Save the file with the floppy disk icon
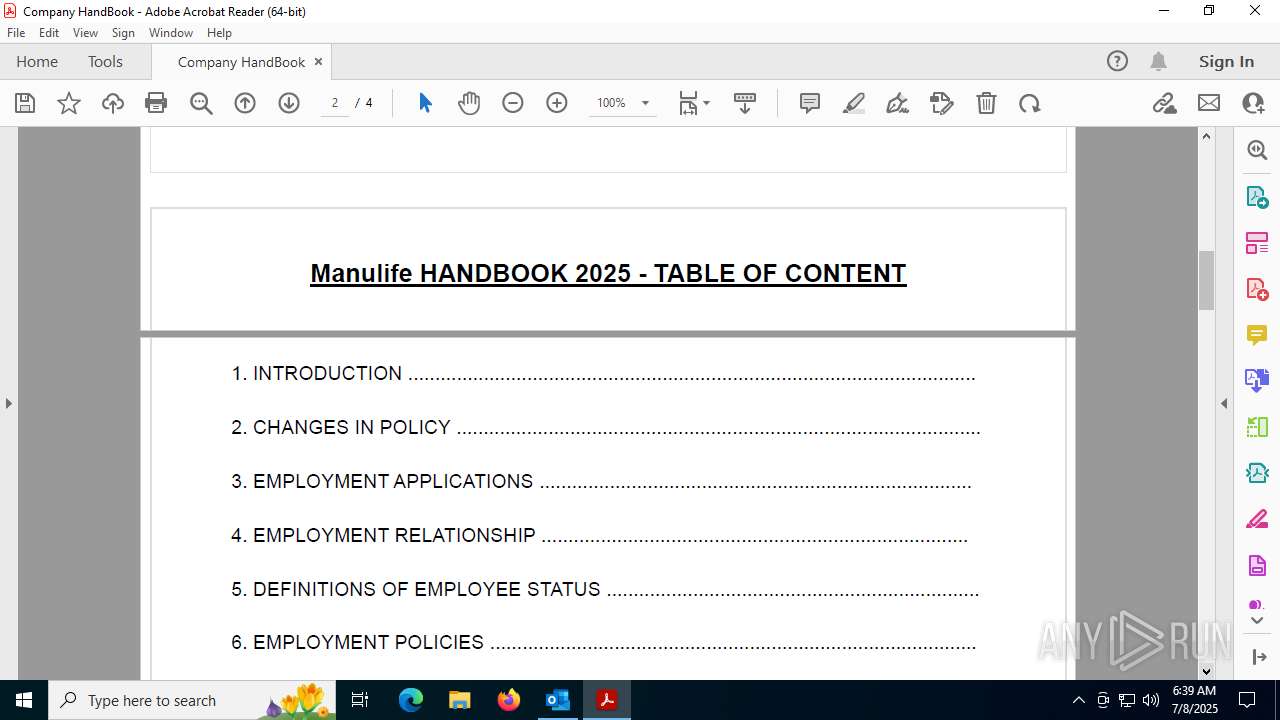 [25, 103]
